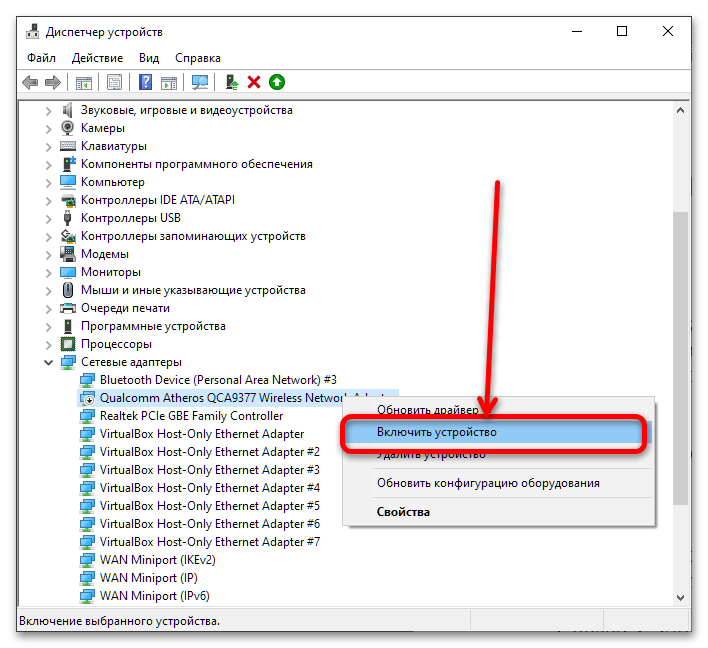This screenshot has height=648, width=708.
Task: Select VirtualBox Host-Only Ethernet Adapter #7
Action: pyautogui.click(x=210, y=542)
